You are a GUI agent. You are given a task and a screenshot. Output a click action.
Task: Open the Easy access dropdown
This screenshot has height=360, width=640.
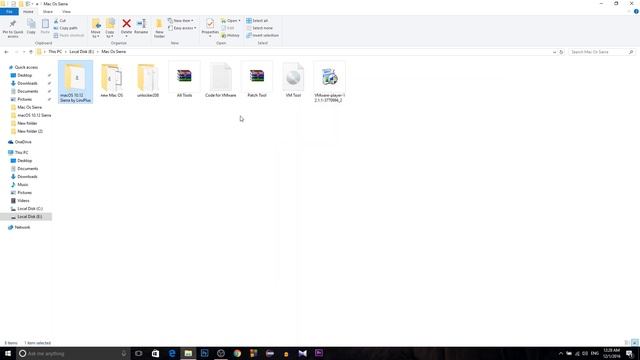coord(182,28)
